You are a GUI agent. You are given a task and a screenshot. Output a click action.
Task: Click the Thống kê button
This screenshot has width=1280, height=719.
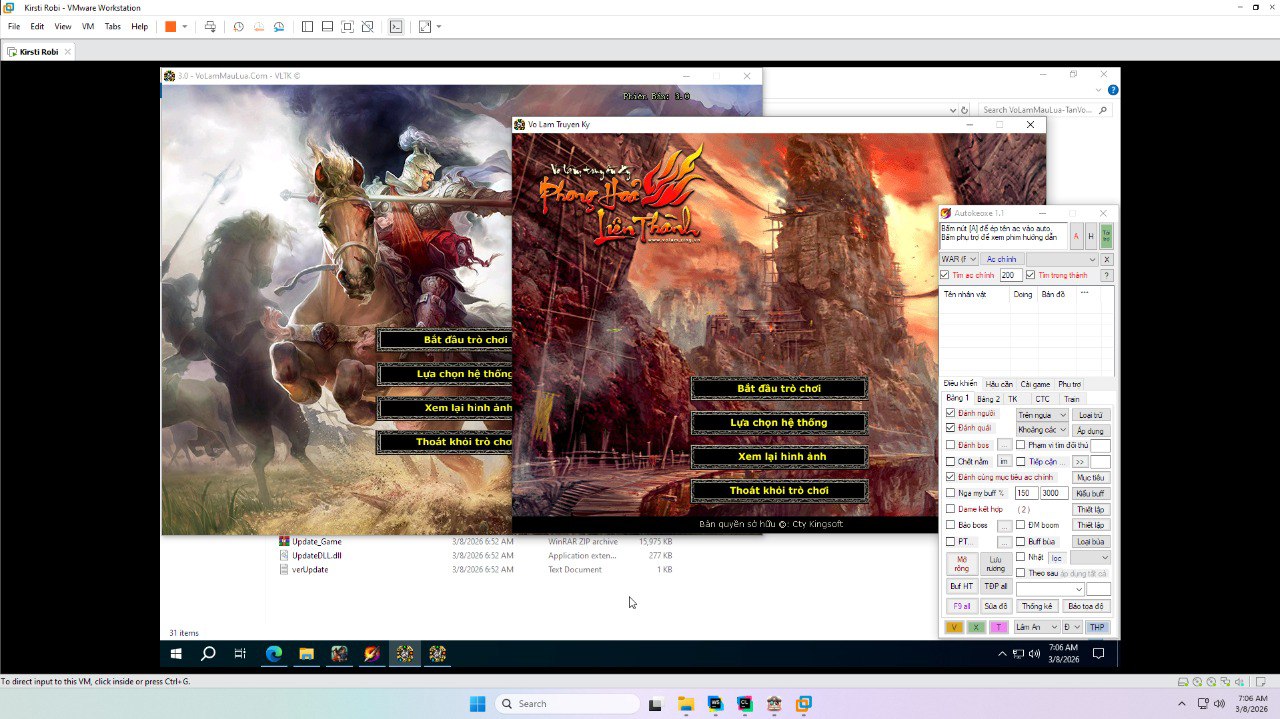click(1036, 606)
